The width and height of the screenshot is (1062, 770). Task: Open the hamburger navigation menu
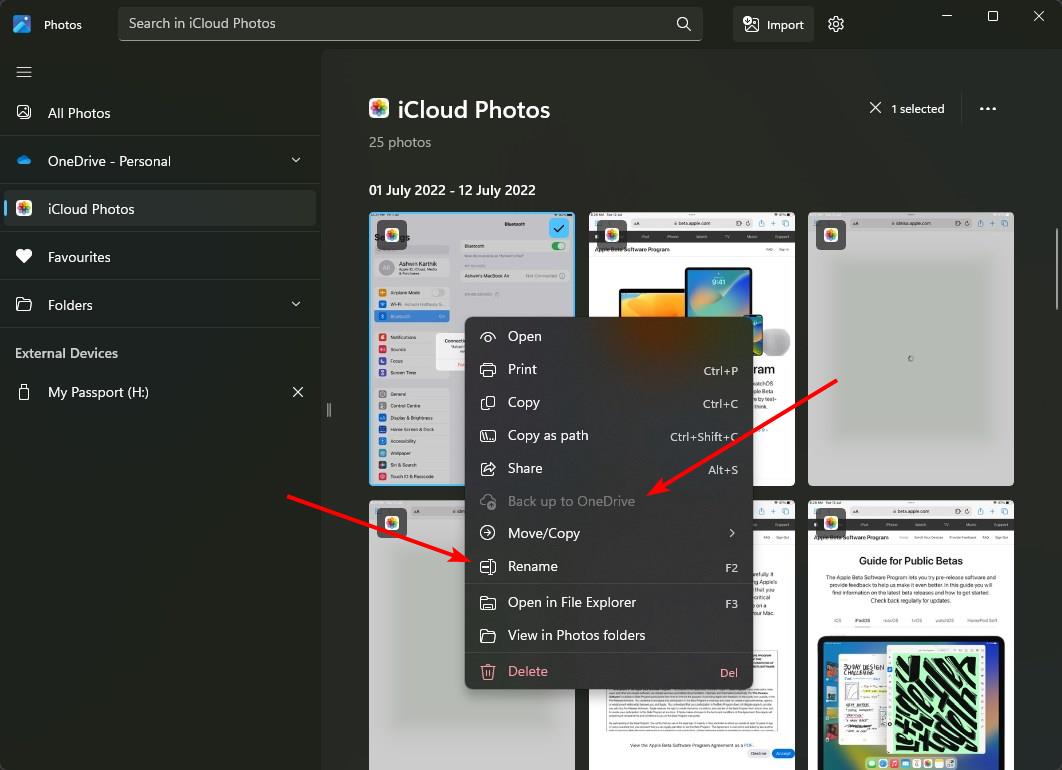24,72
